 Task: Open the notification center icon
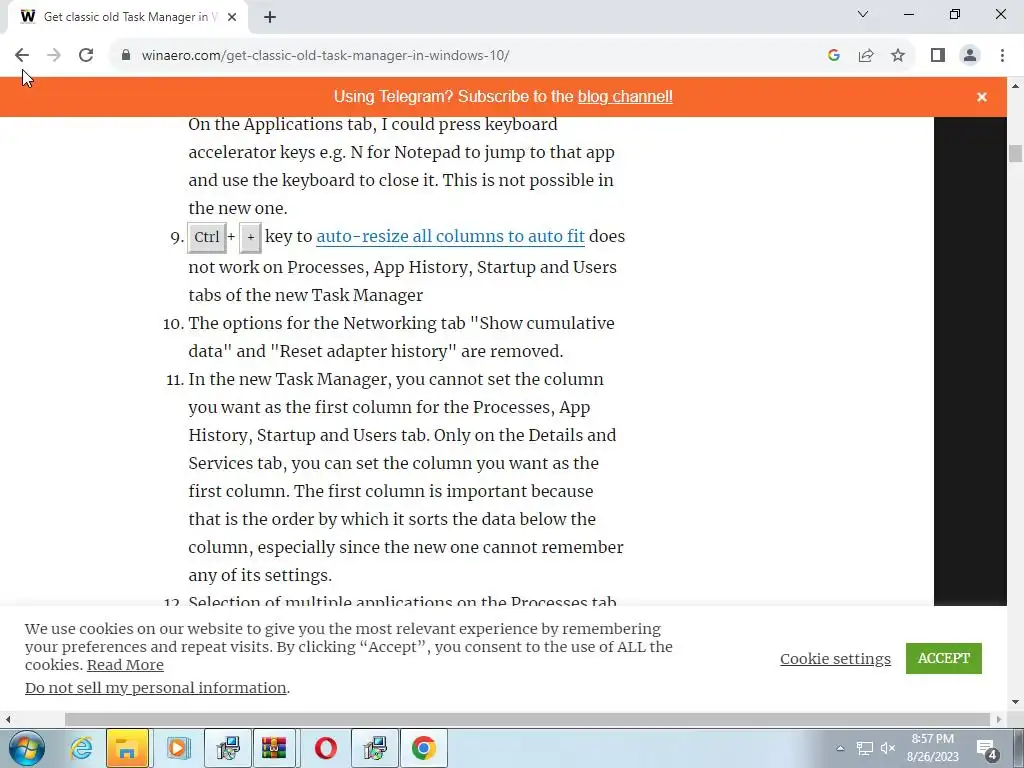click(x=985, y=748)
